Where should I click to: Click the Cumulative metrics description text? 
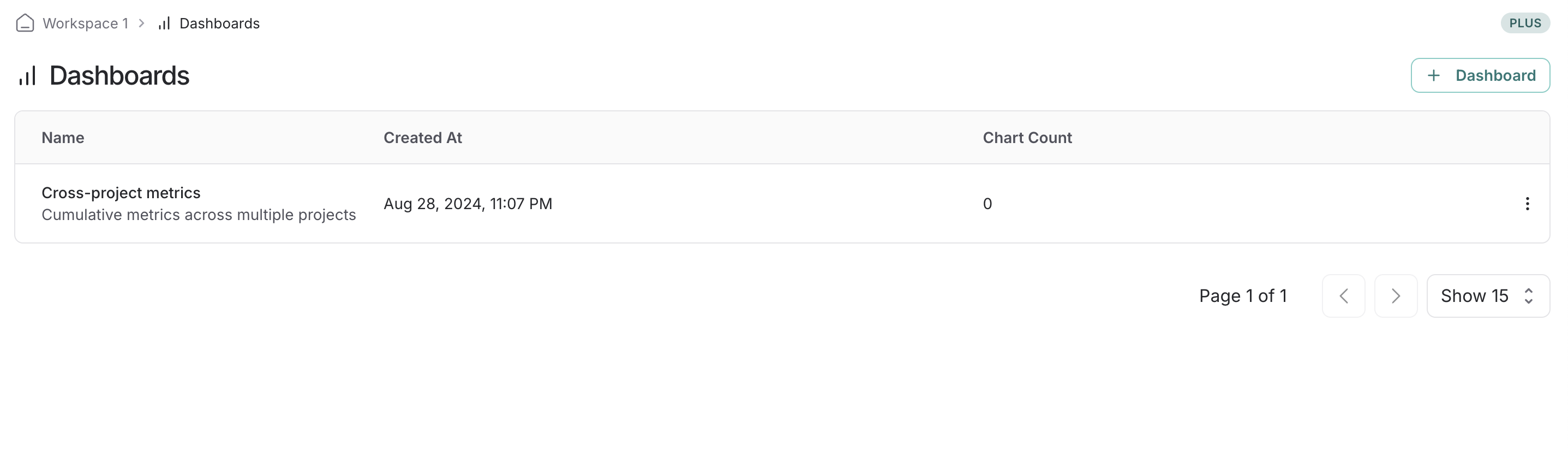coord(199,215)
